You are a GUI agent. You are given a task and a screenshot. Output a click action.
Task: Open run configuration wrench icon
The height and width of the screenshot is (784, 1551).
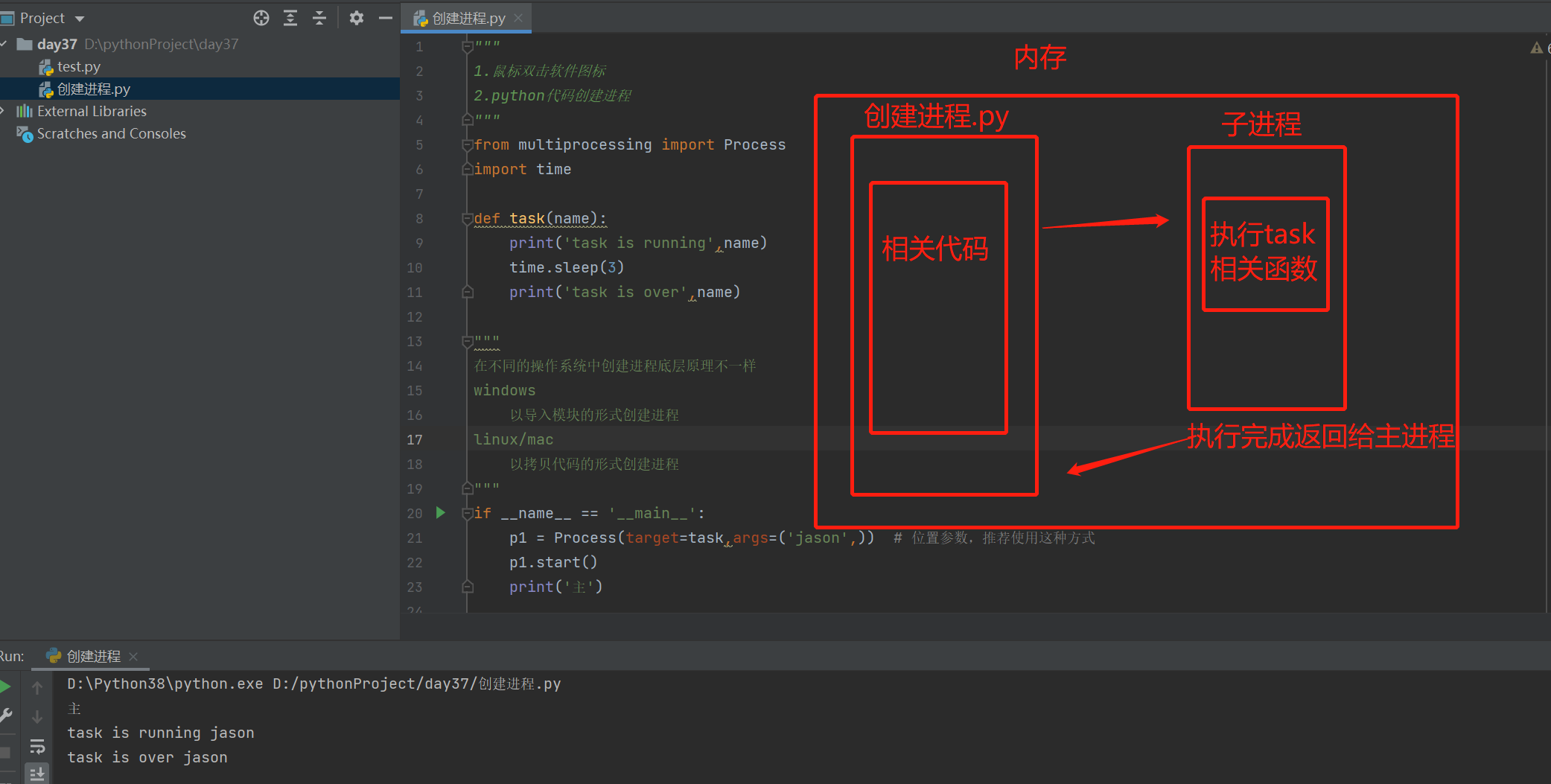point(5,716)
